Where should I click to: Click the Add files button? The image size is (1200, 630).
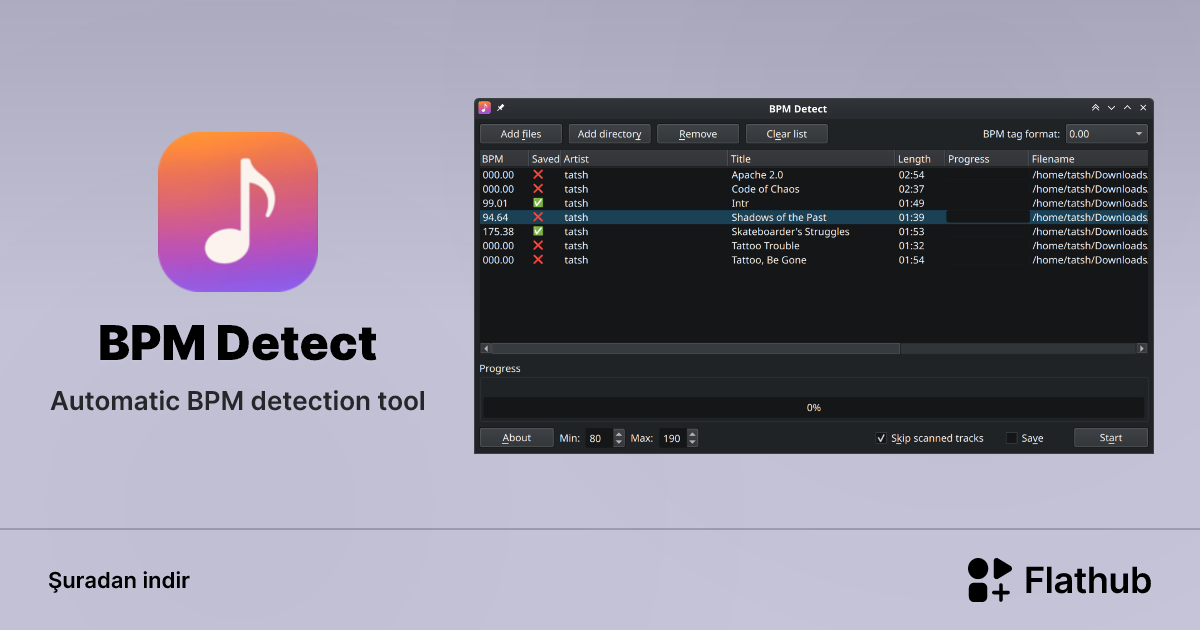pos(521,134)
